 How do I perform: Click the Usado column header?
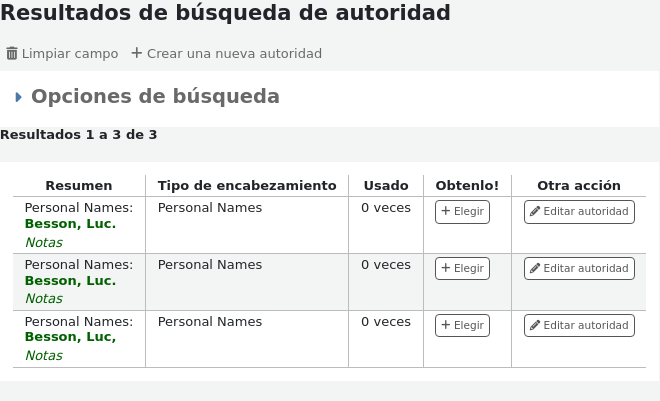pos(386,186)
